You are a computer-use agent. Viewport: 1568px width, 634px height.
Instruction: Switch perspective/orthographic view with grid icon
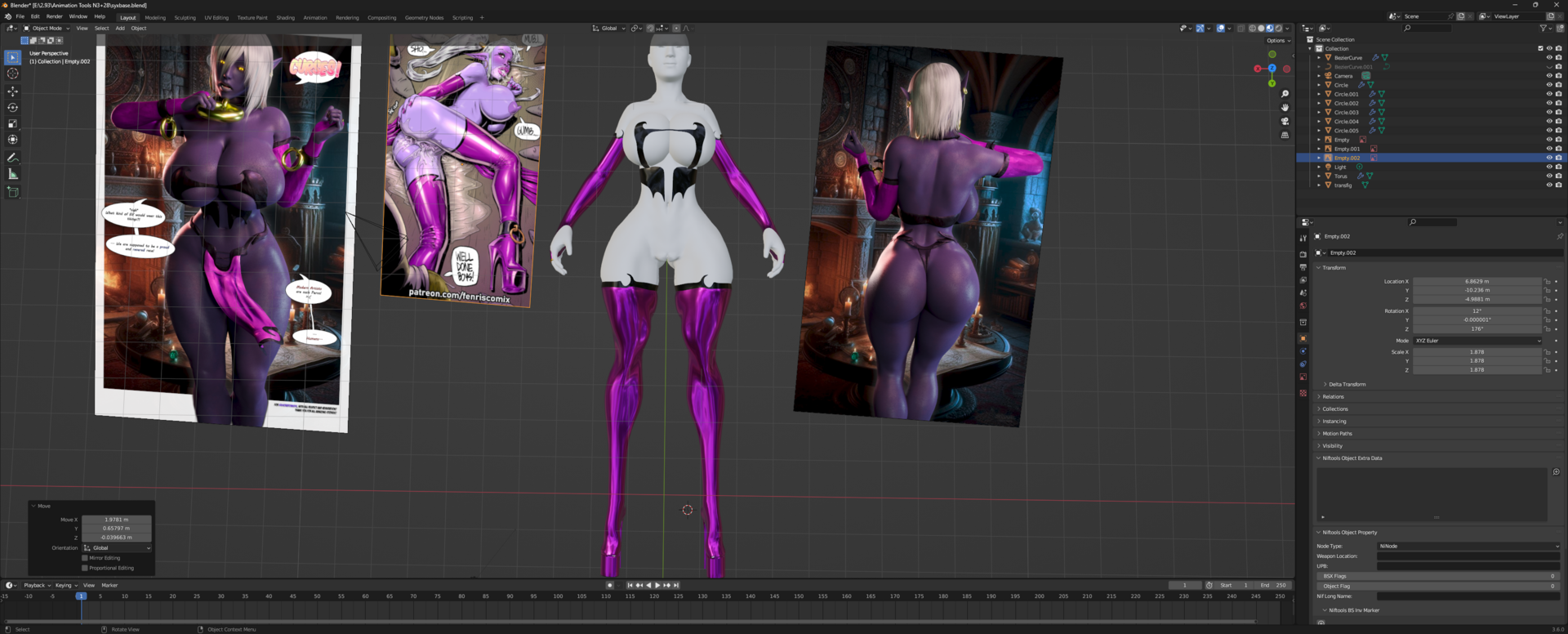tap(1285, 135)
